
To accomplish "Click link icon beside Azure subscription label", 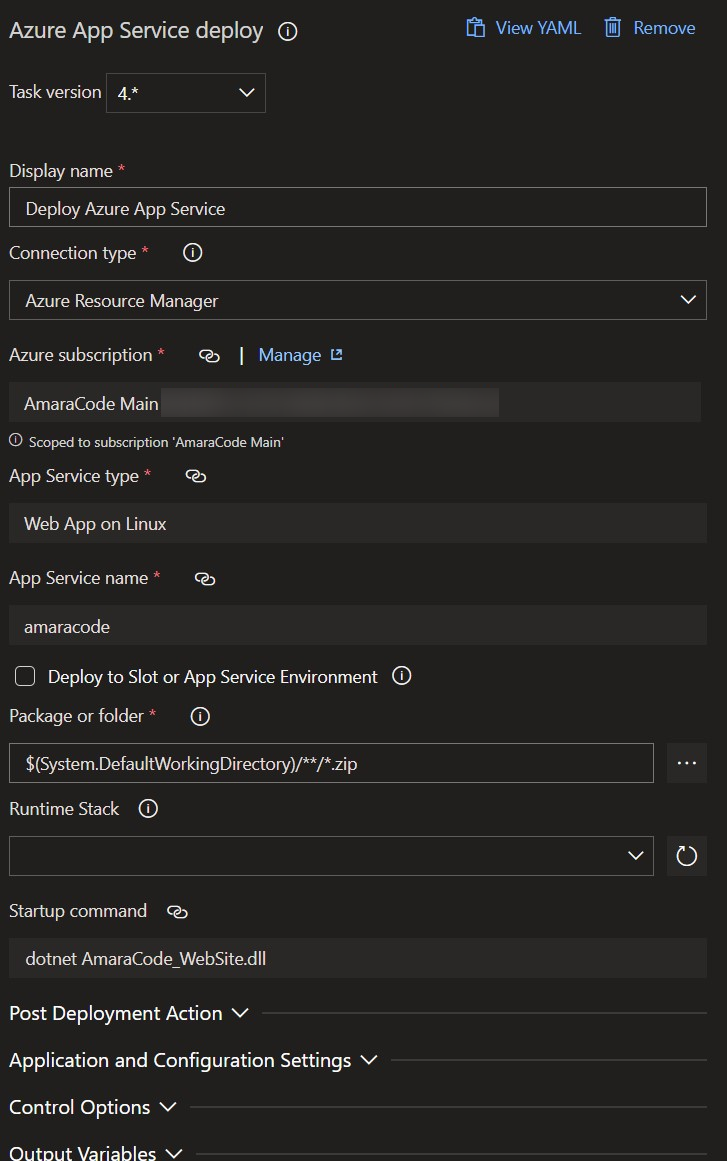I will tap(210, 356).
